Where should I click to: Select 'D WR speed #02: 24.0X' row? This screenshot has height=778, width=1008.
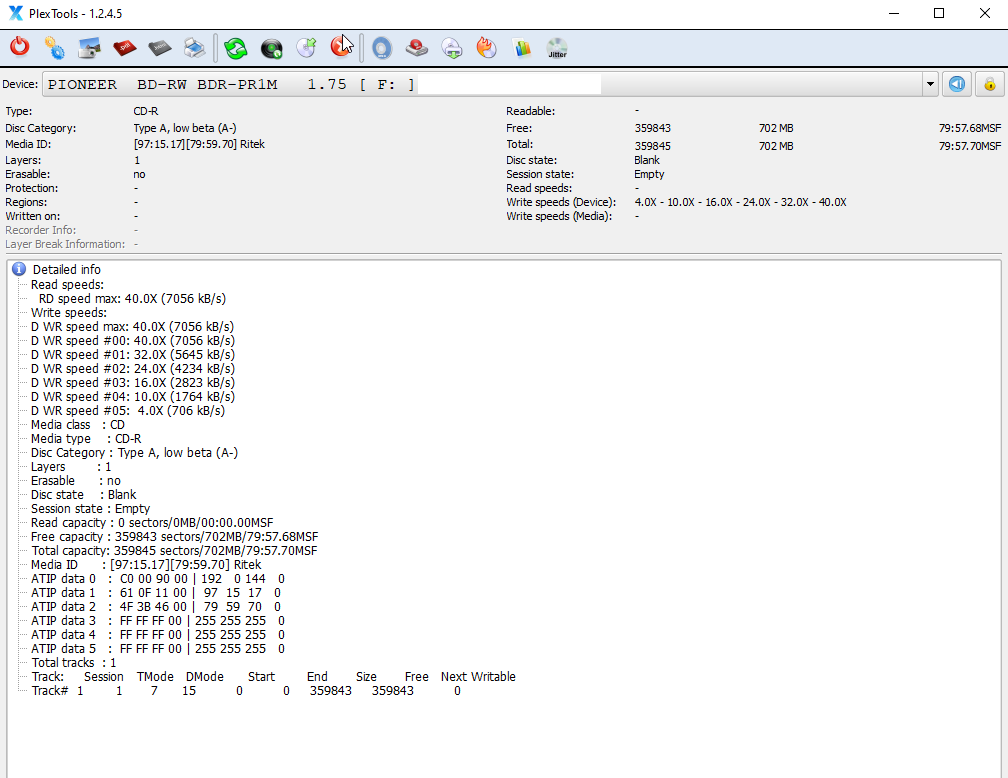click(132, 368)
